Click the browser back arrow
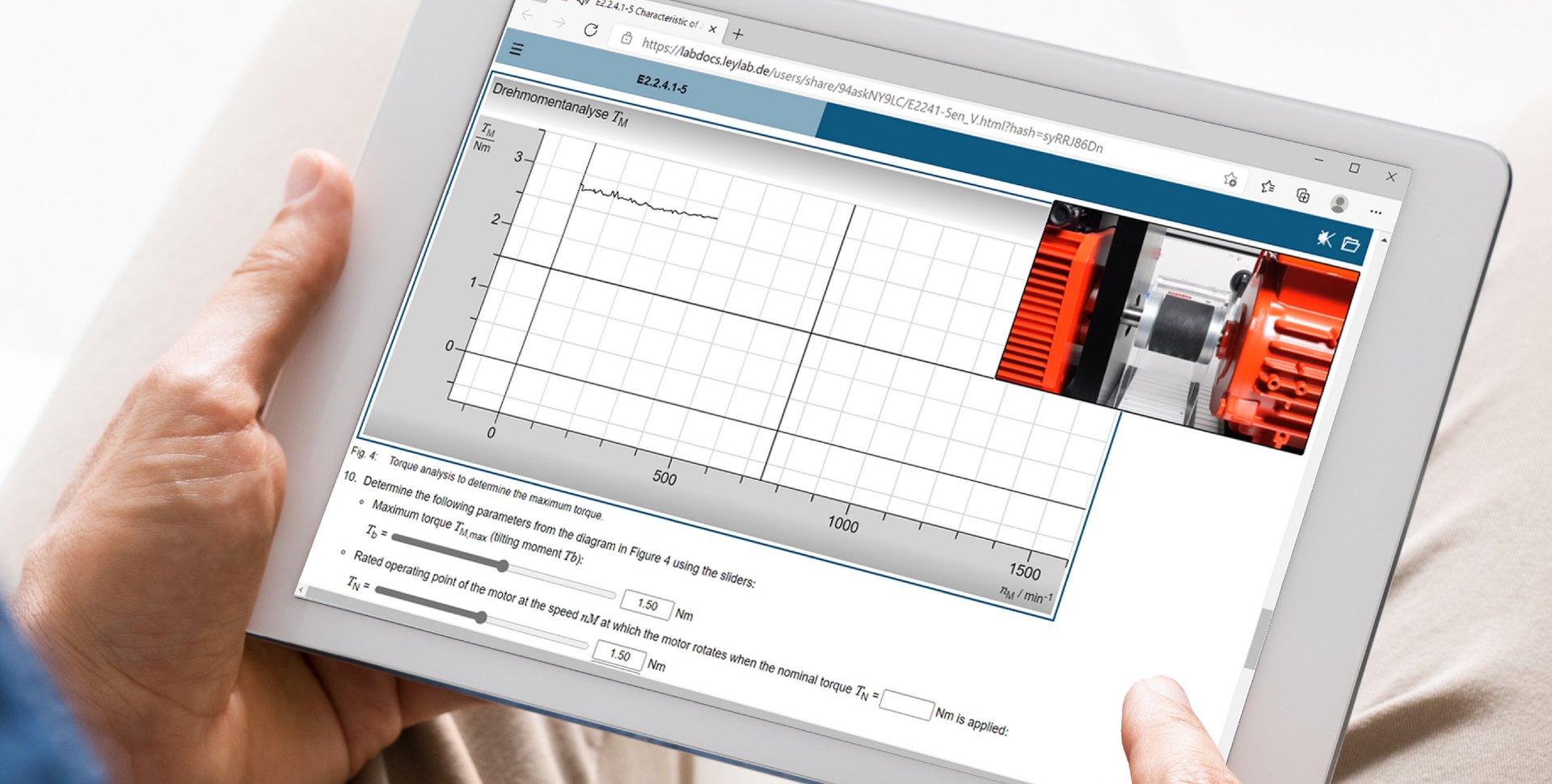 pyautogui.click(x=528, y=15)
